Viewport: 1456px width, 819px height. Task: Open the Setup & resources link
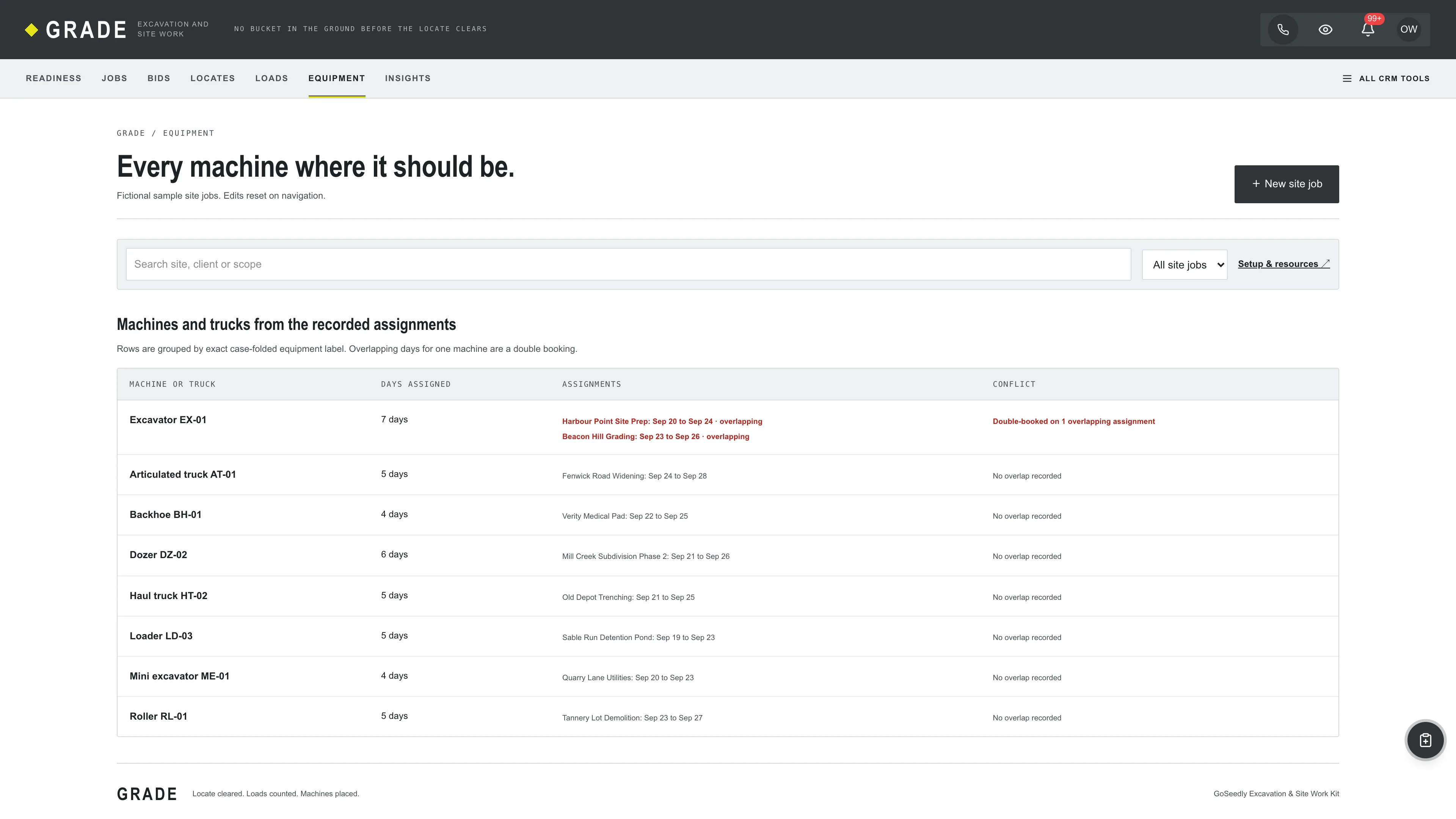point(1283,264)
